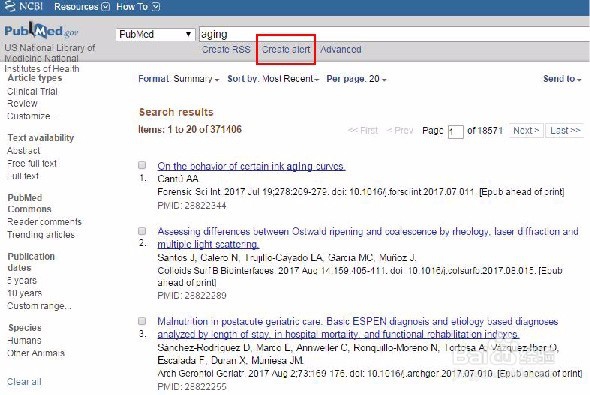This screenshot has width=590, height=395.
Task: Open the Resources menu
Action: point(82,6)
